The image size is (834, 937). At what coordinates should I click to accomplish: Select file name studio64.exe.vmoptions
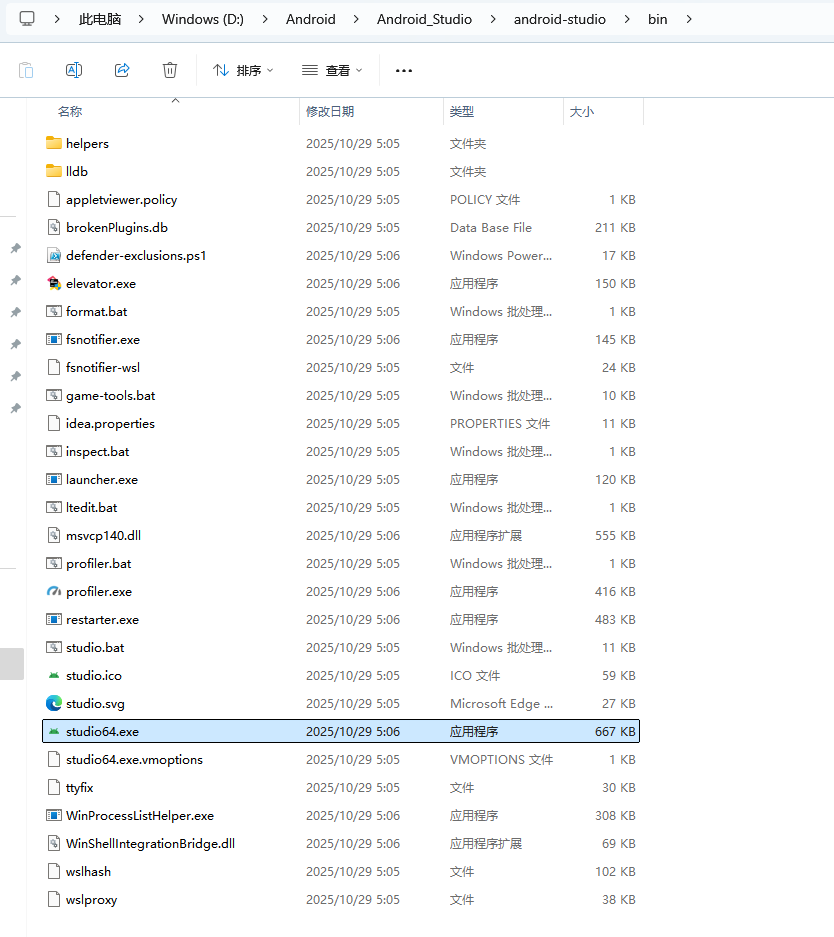click(134, 760)
